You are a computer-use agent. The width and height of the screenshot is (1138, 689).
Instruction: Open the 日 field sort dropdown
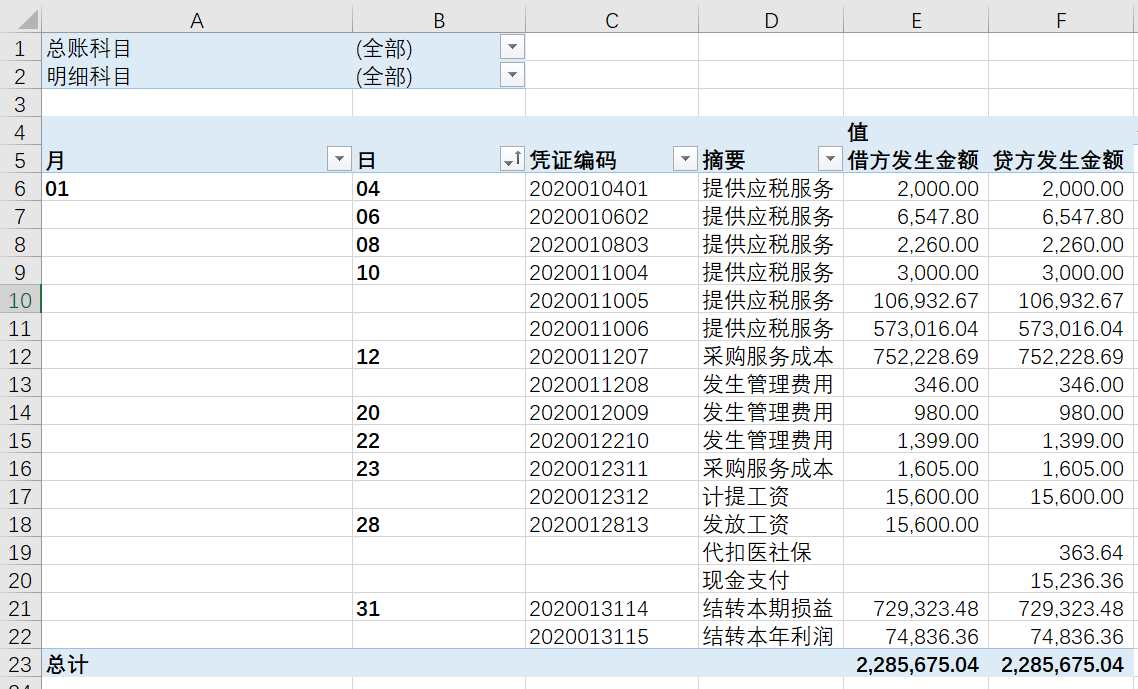[x=512, y=159]
